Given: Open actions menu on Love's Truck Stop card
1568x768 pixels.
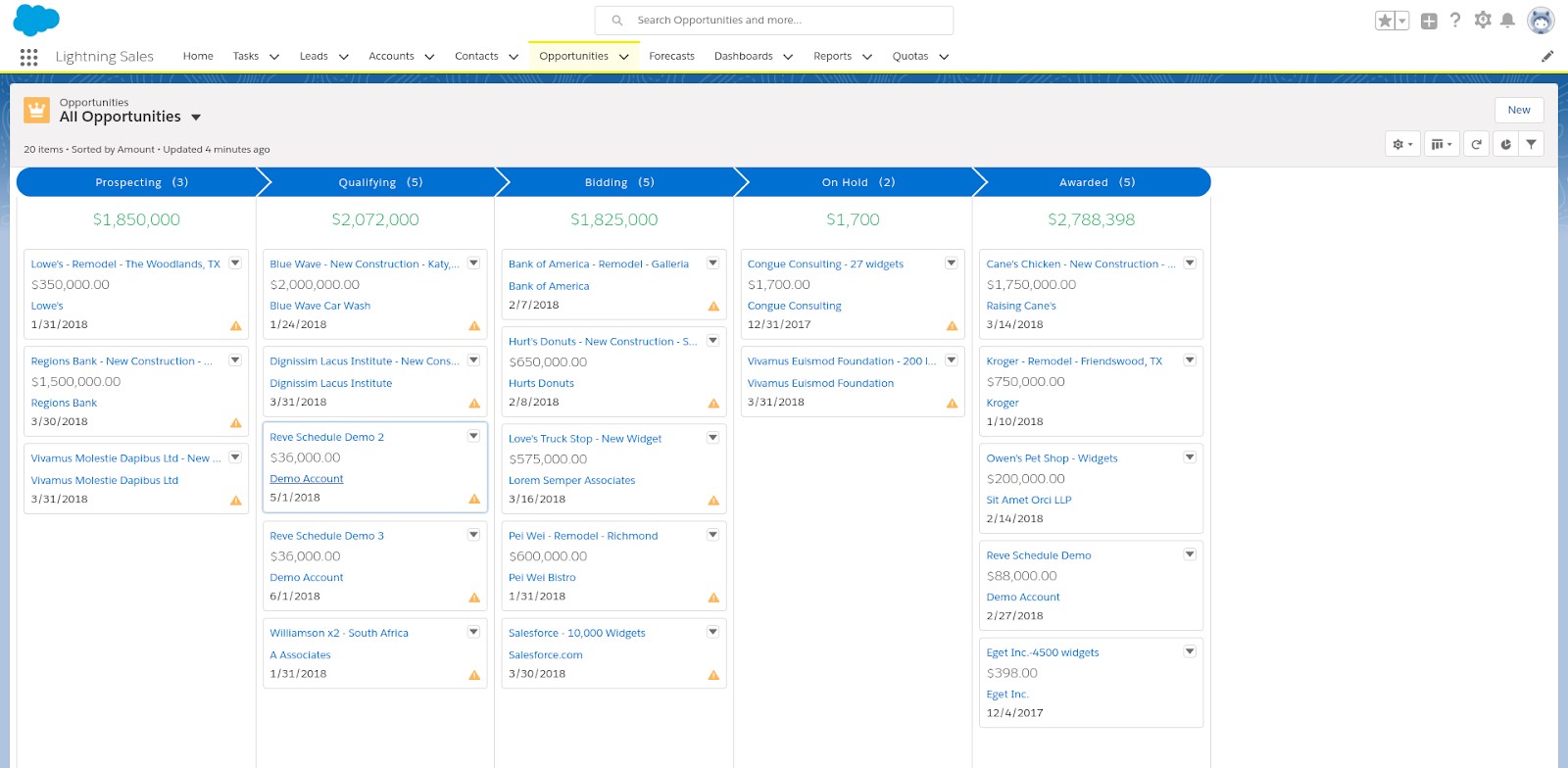Looking at the screenshot, I should 712,438.
